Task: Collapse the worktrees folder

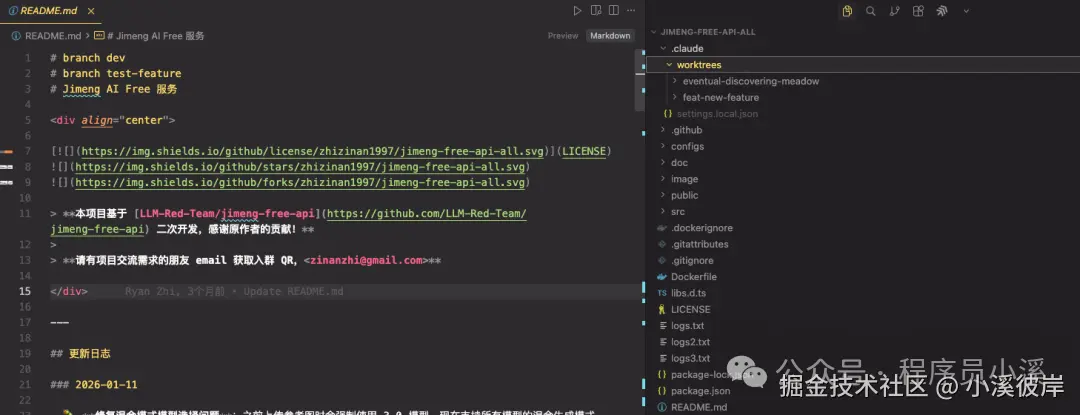Action: point(698,65)
